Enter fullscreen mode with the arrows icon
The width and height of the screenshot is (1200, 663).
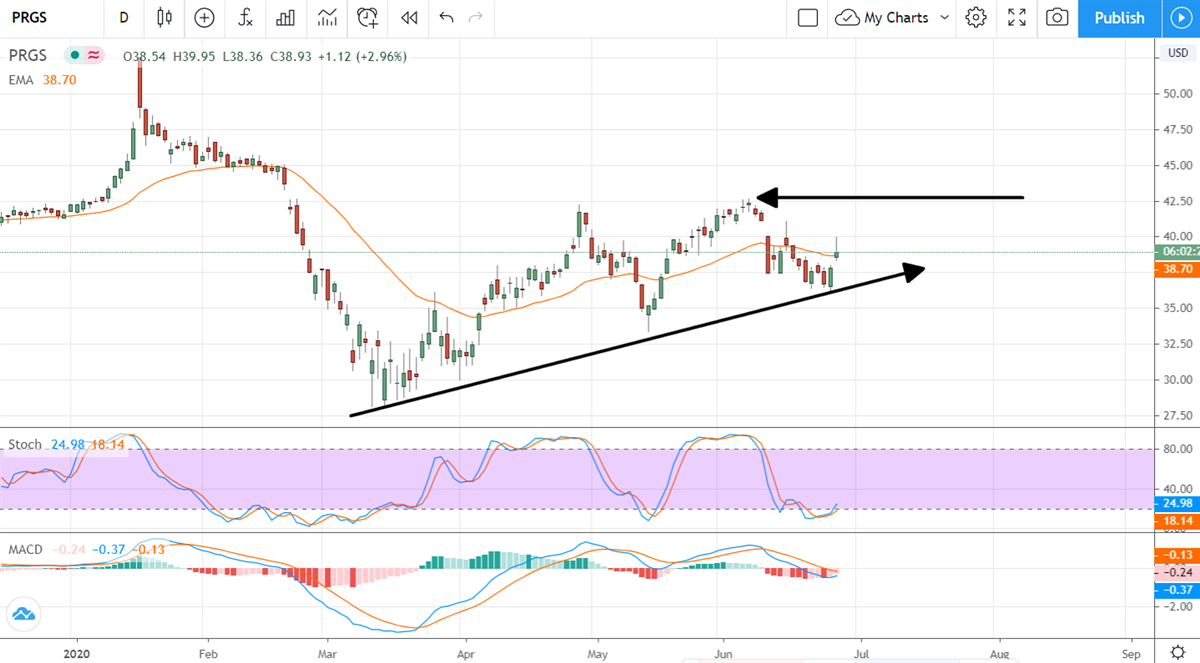pyautogui.click(x=1017, y=17)
